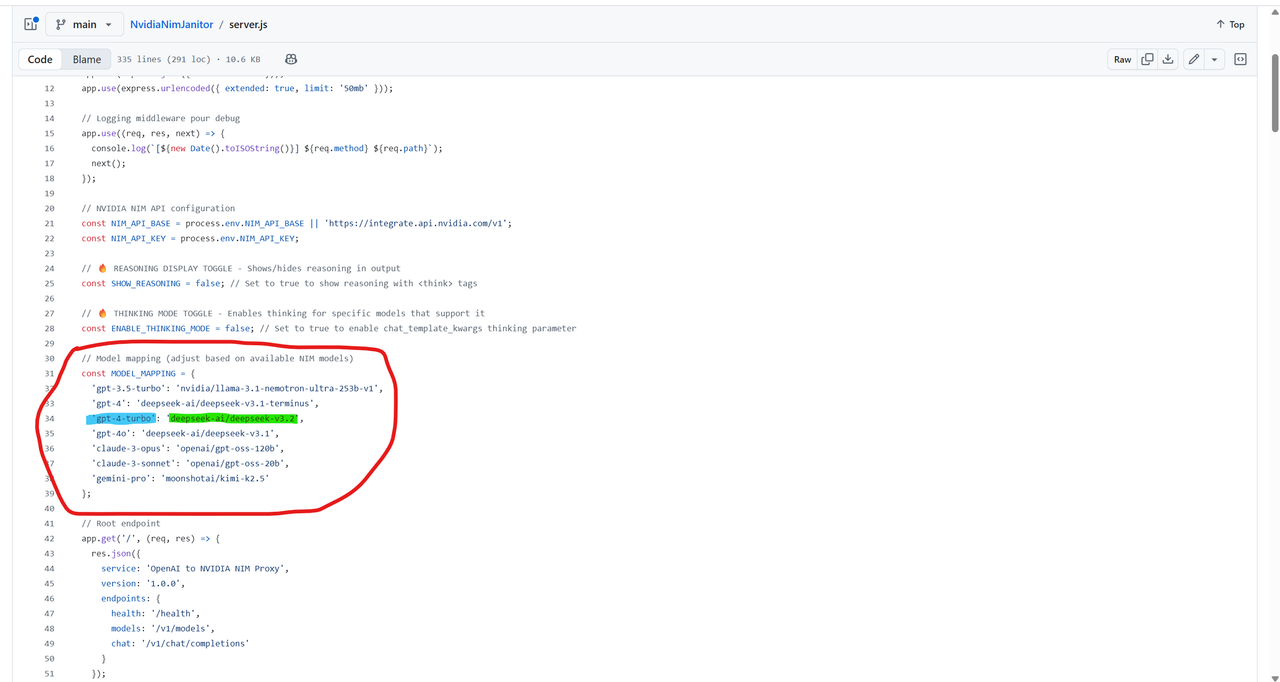Select line number 15

49,133
